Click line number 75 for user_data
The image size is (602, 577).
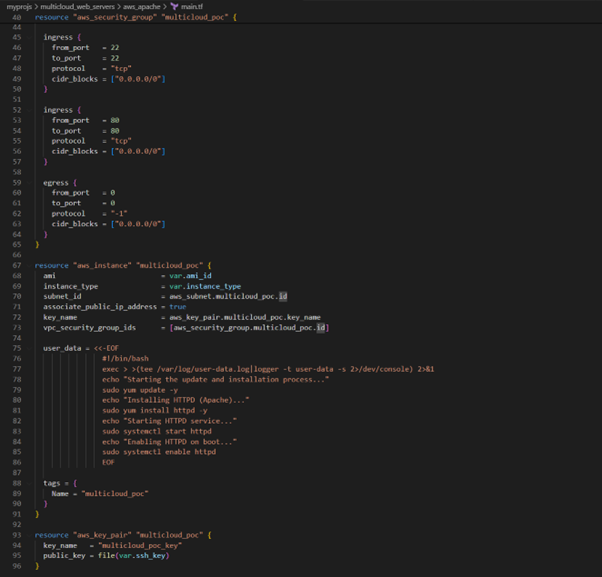point(17,348)
